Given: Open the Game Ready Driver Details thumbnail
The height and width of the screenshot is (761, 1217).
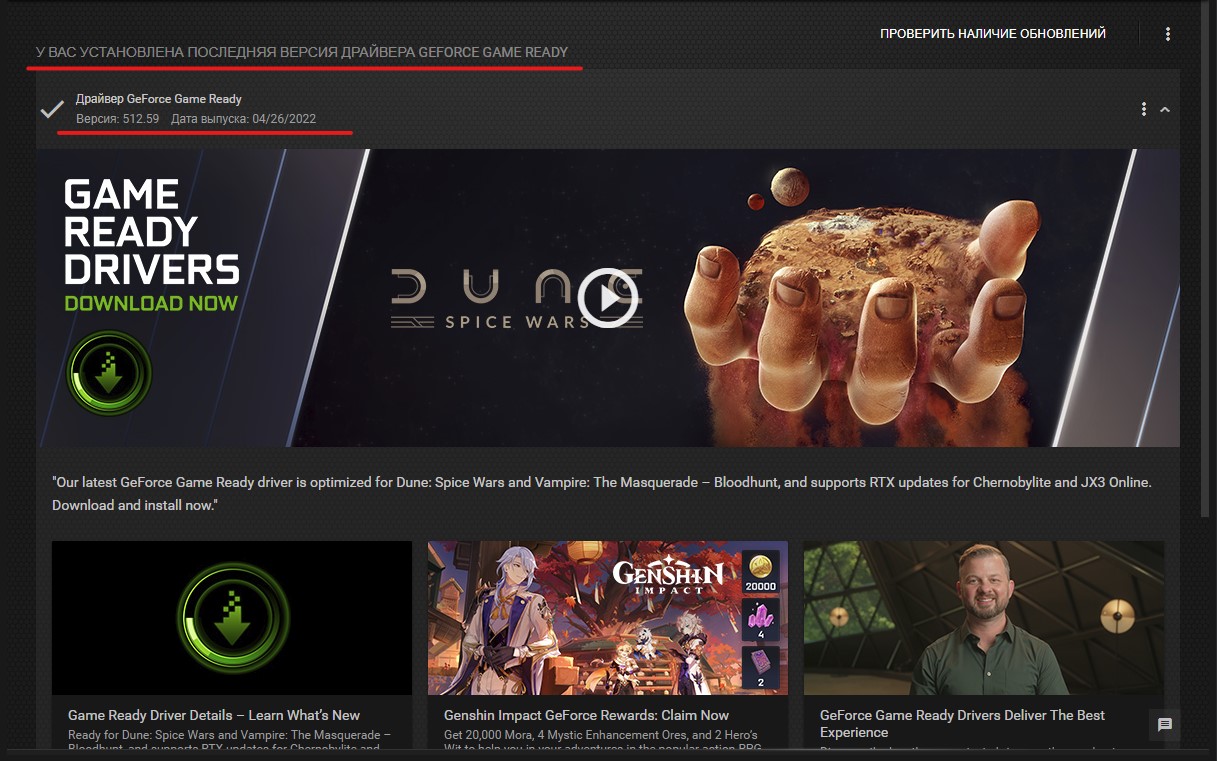Looking at the screenshot, I should click(x=232, y=618).
